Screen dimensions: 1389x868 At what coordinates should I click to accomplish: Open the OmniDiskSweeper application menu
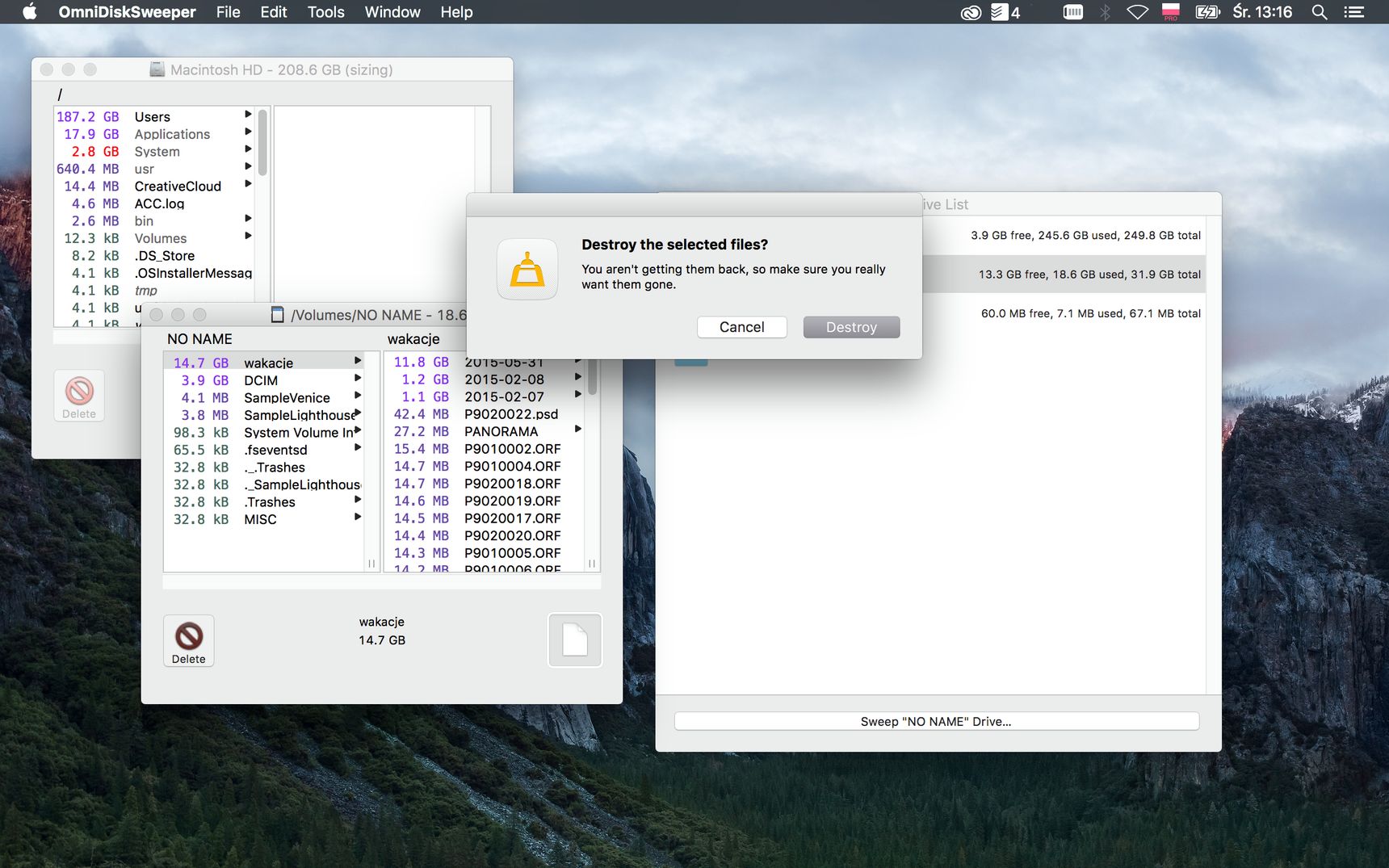pyautogui.click(x=127, y=12)
